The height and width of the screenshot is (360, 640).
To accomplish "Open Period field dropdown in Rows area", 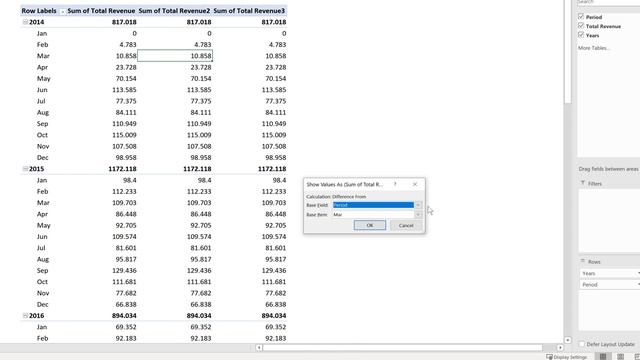I will point(638,284).
